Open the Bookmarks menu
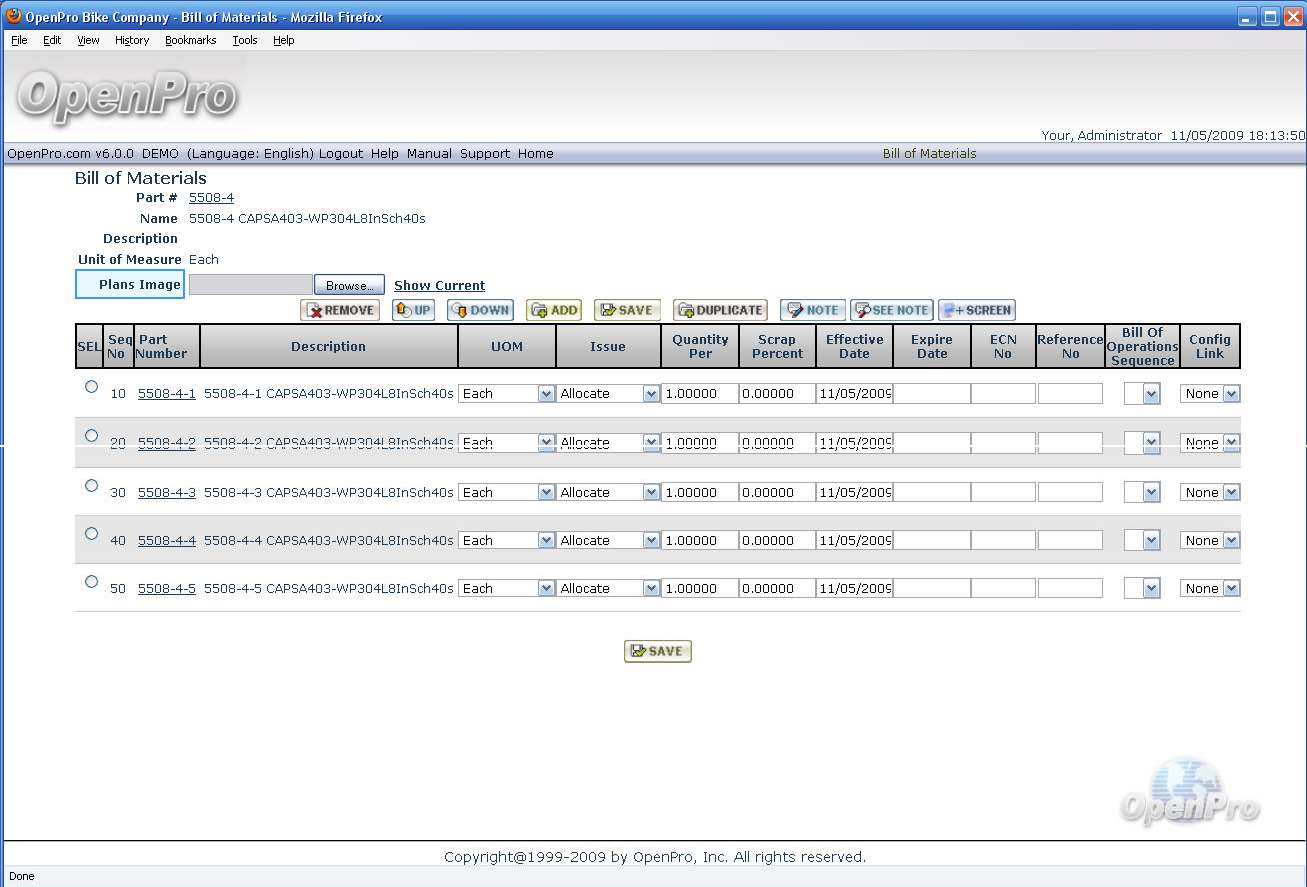 tap(190, 40)
